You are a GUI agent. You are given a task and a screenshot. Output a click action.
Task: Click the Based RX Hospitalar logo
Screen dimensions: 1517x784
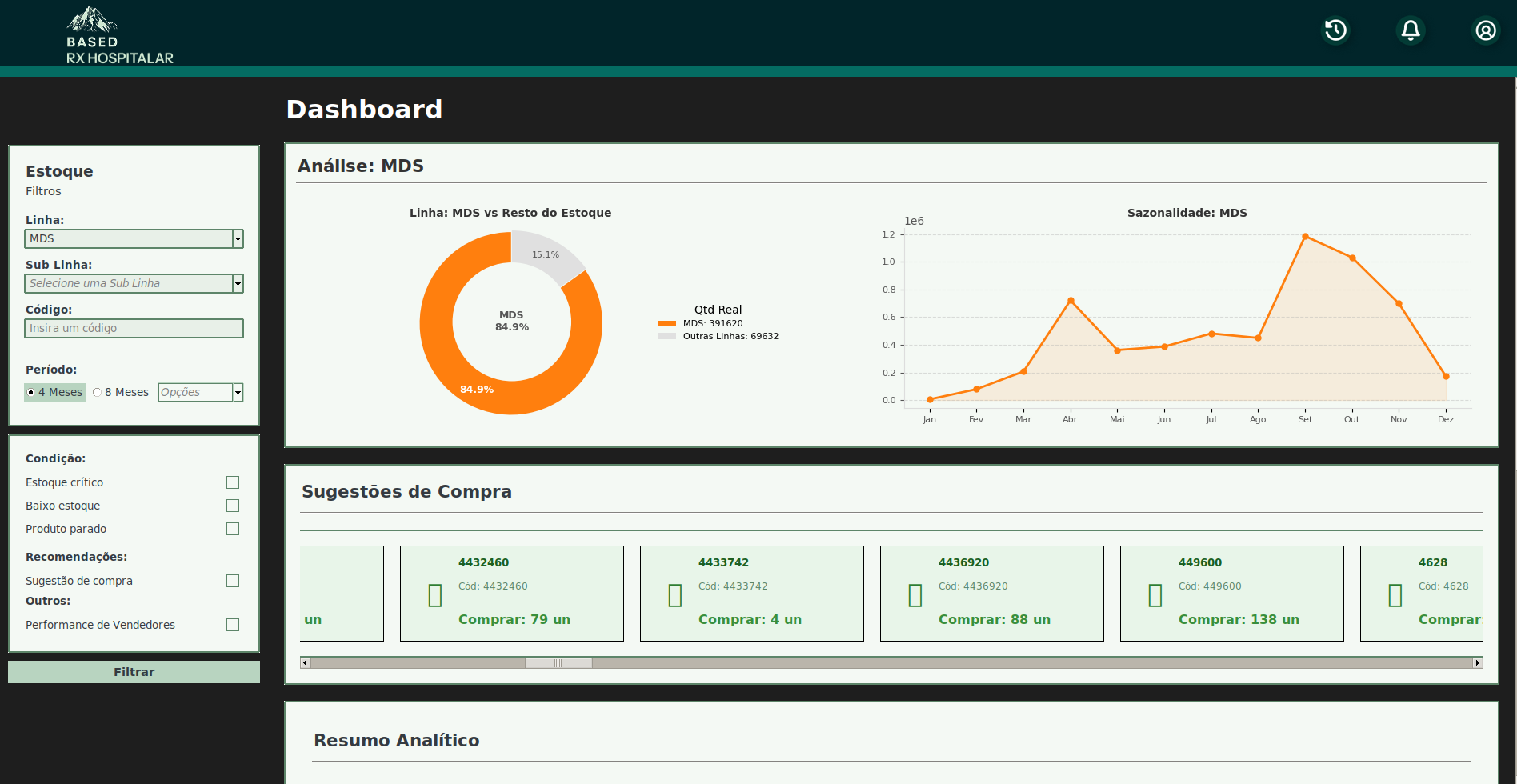[118, 36]
